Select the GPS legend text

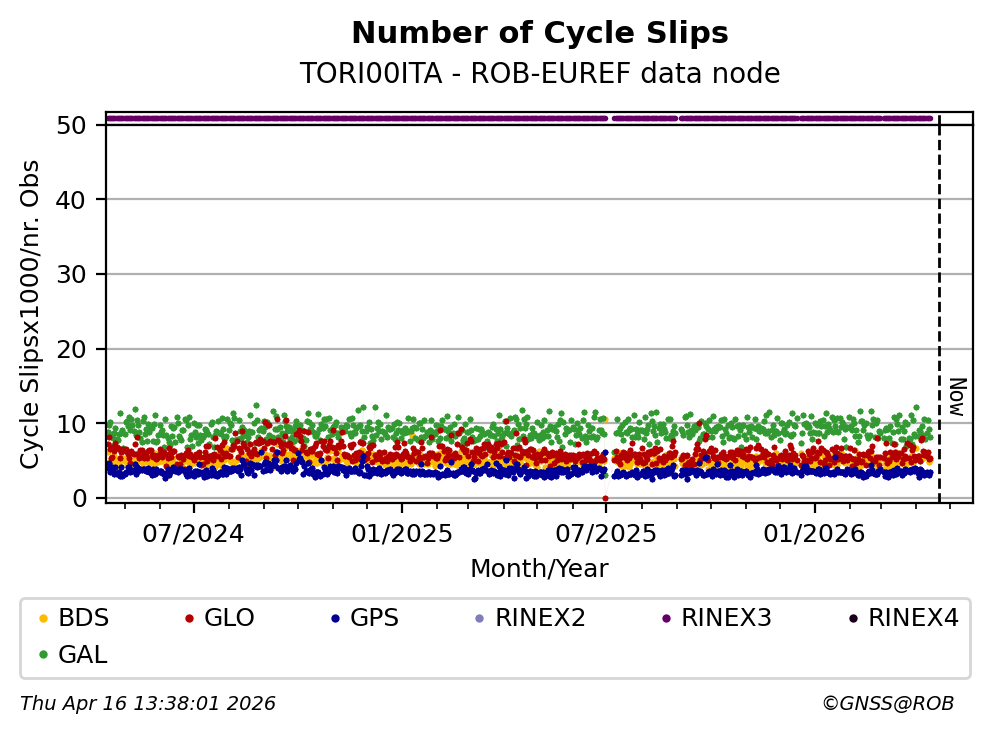click(x=375, y=618)
